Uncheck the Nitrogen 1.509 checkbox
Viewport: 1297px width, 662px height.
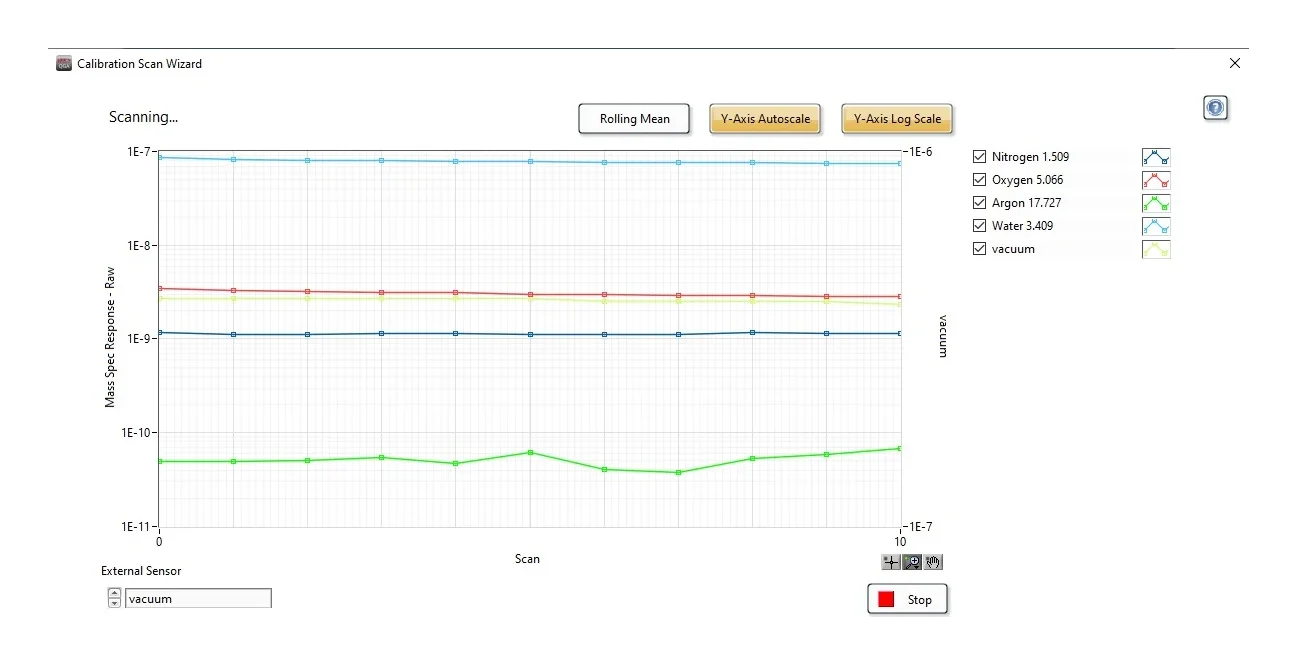point(980,157)
